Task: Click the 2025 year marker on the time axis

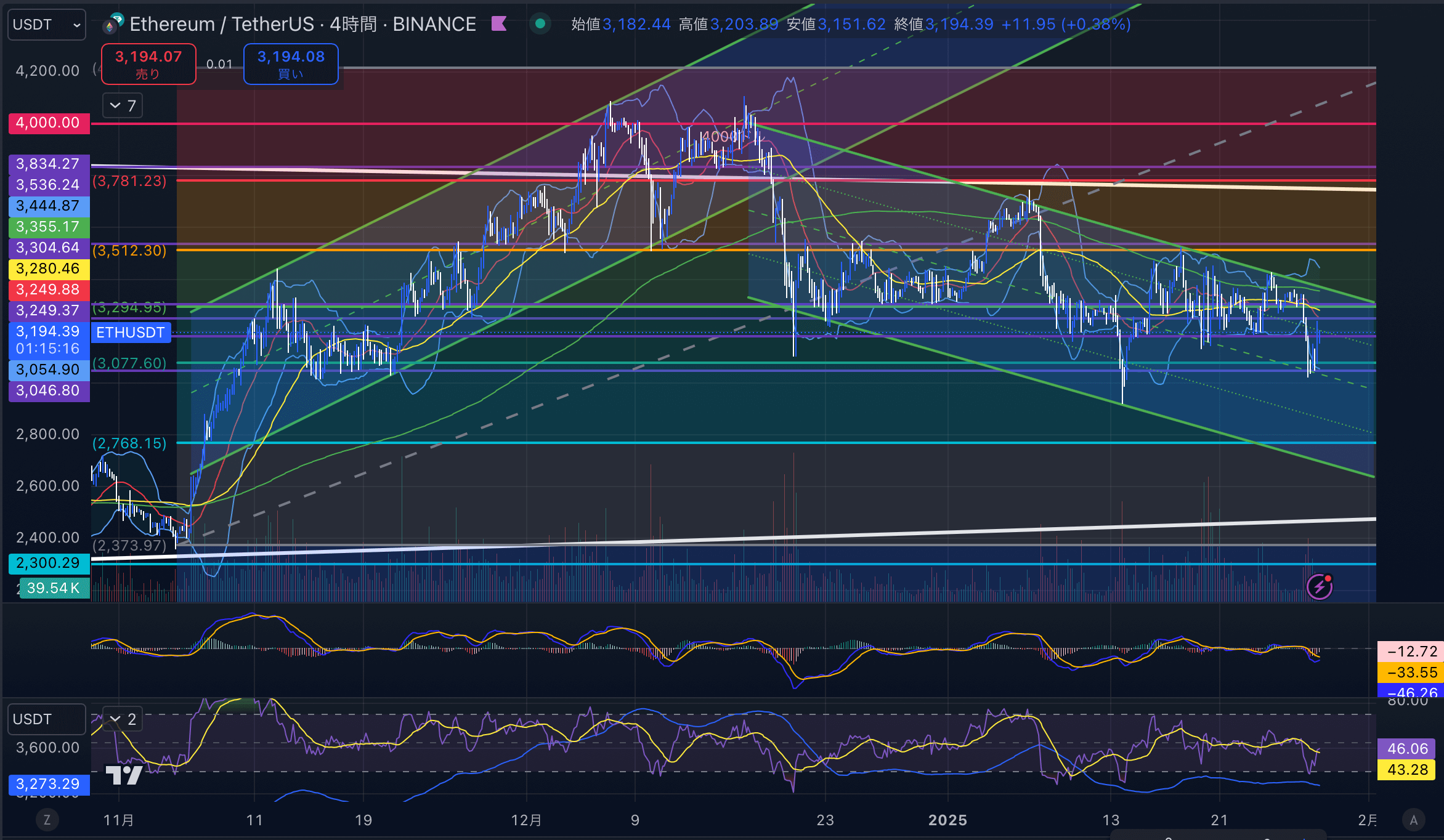Action: coord(947,820)
